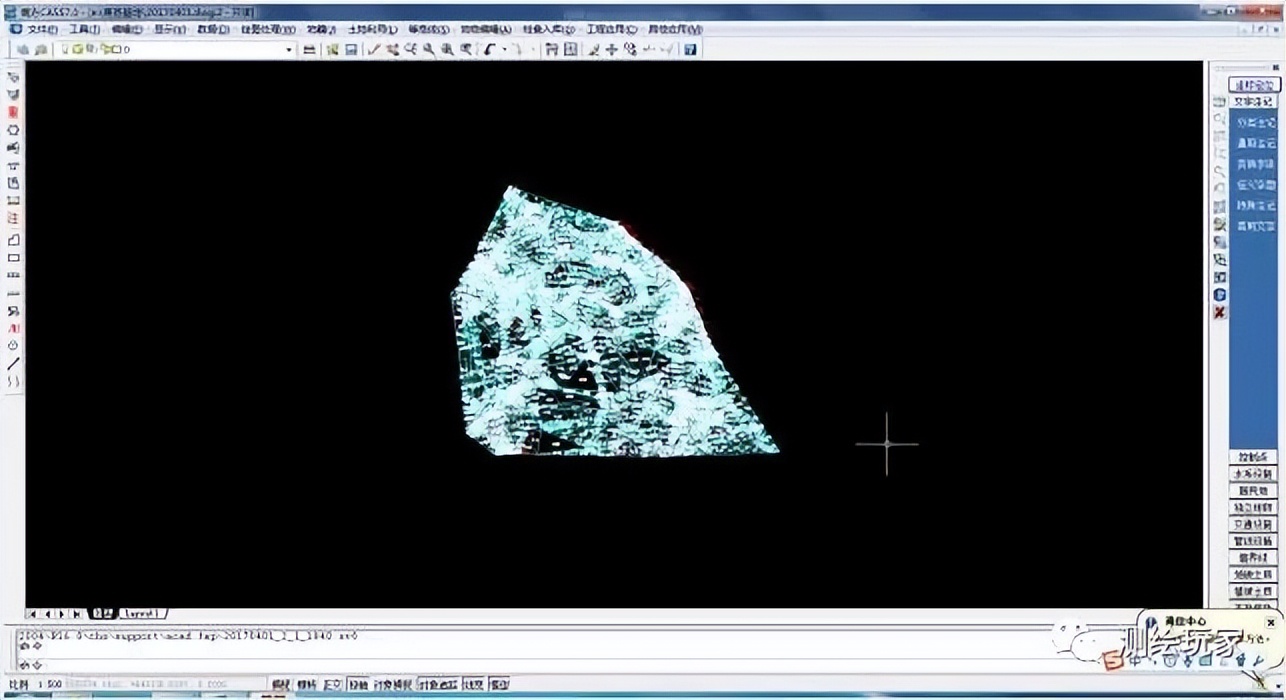The height and width of the screenshot is (700, 1286).
Task: Click the undo arrow icon
Action: pyautogui.click(x=490, y=49)
